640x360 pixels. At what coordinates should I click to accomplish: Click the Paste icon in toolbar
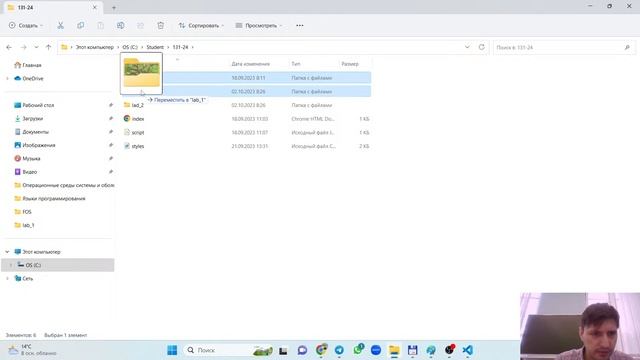coord(100,25)
